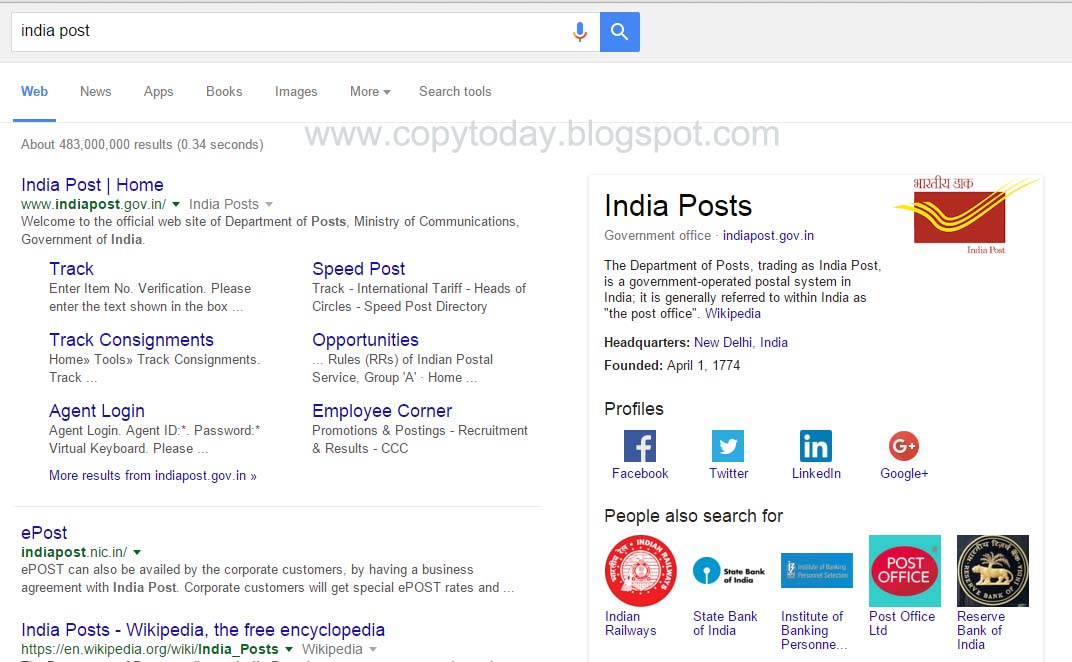This screenshot has height=662, width=1072.
Task: Click the Post Office Ltd text link
Action: (x=902, y=624)
